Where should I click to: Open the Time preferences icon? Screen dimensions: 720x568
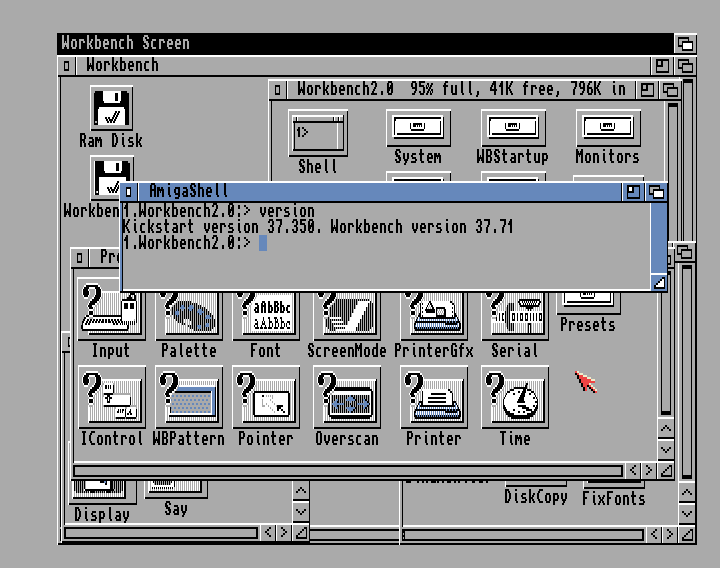point(514,397)
